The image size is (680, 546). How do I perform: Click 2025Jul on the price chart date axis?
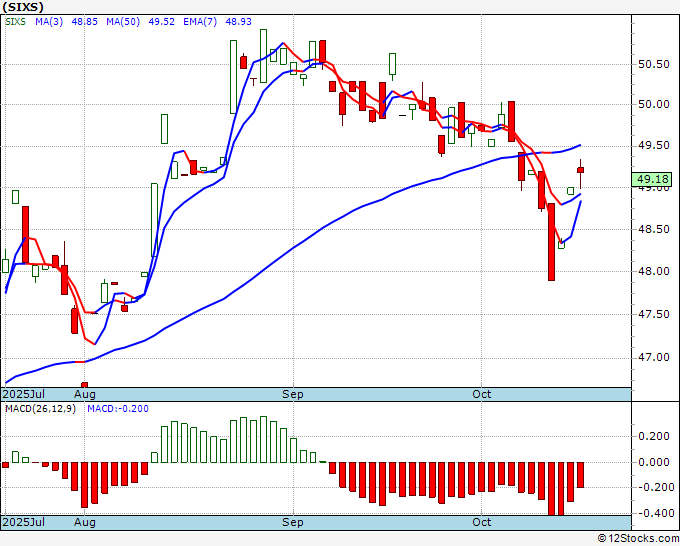[x=24, y=394]
